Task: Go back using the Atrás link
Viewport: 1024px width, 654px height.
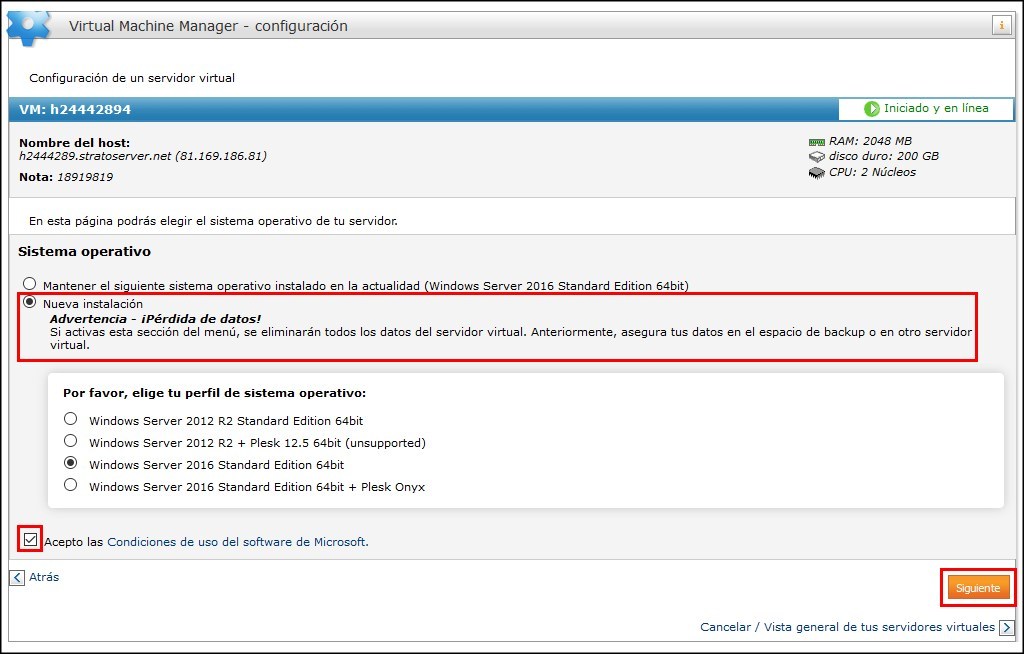Action: pyautogui.click(x=44, y=576)
